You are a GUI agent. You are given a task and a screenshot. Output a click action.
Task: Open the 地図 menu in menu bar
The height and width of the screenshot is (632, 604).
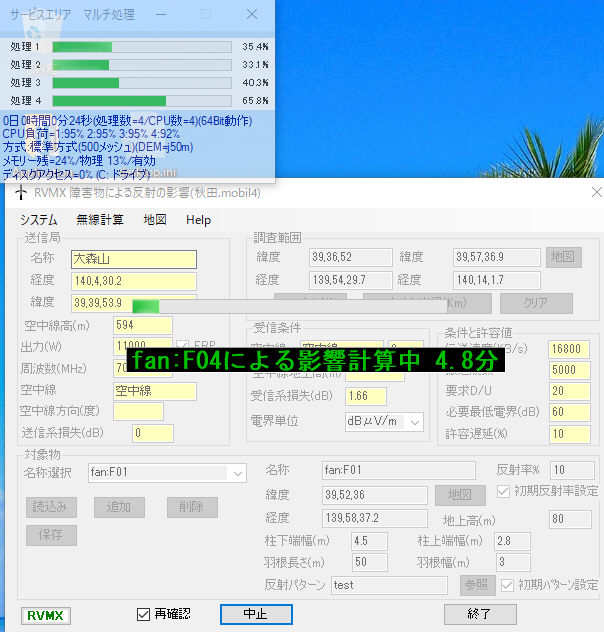(x=155, y=220)
